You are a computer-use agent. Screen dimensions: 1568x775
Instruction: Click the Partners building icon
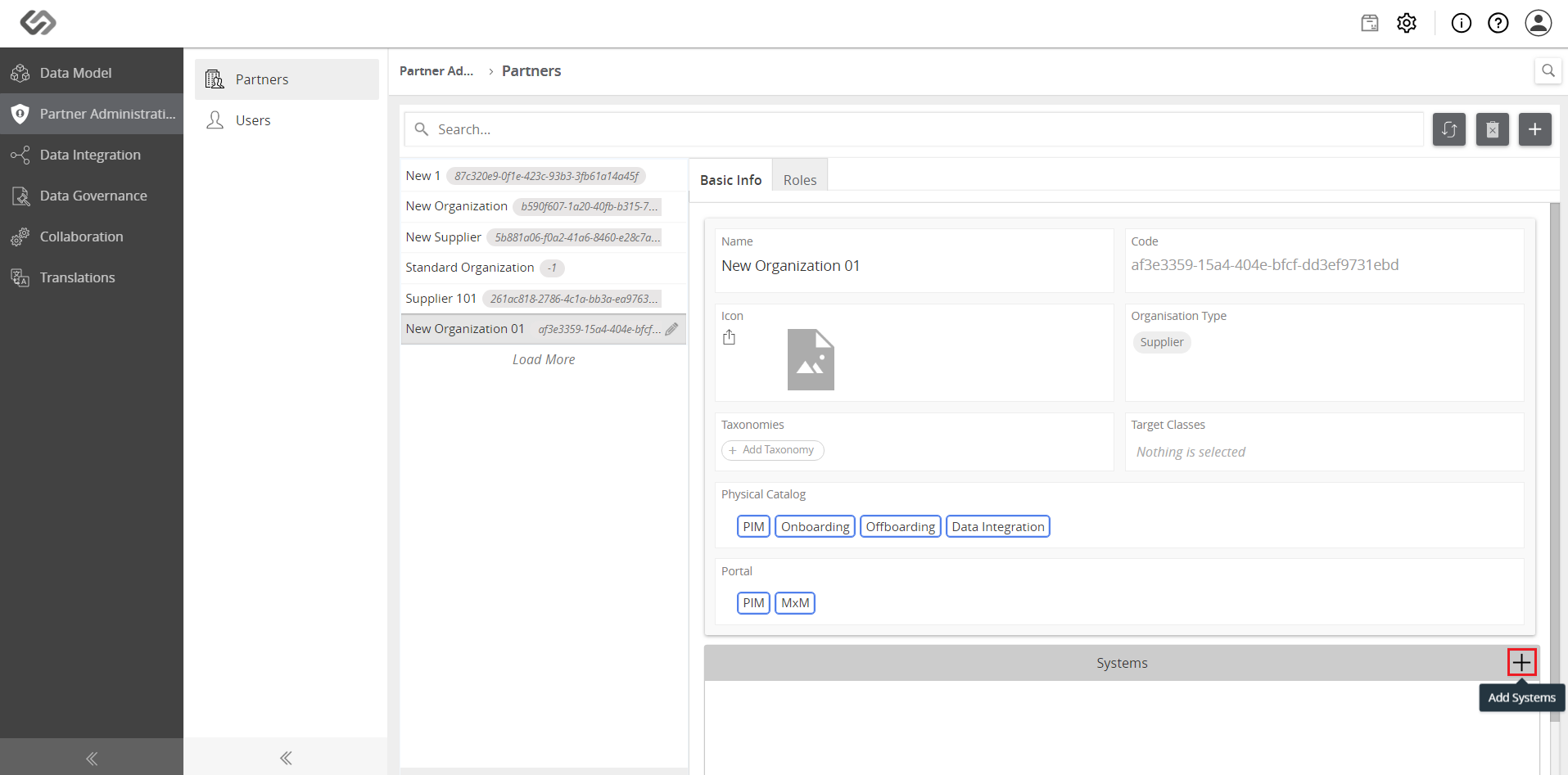pyautogui.click(x=215, y=79)
